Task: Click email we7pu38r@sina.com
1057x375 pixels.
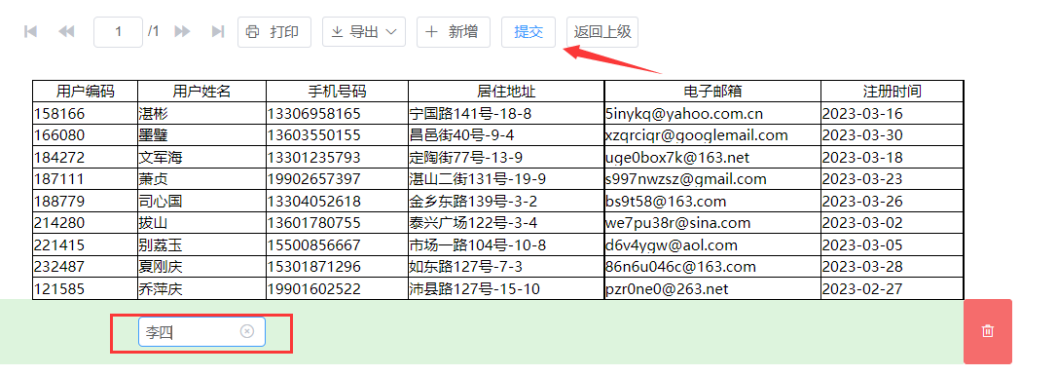Action: pyautogui.click(x=713, y=223)
